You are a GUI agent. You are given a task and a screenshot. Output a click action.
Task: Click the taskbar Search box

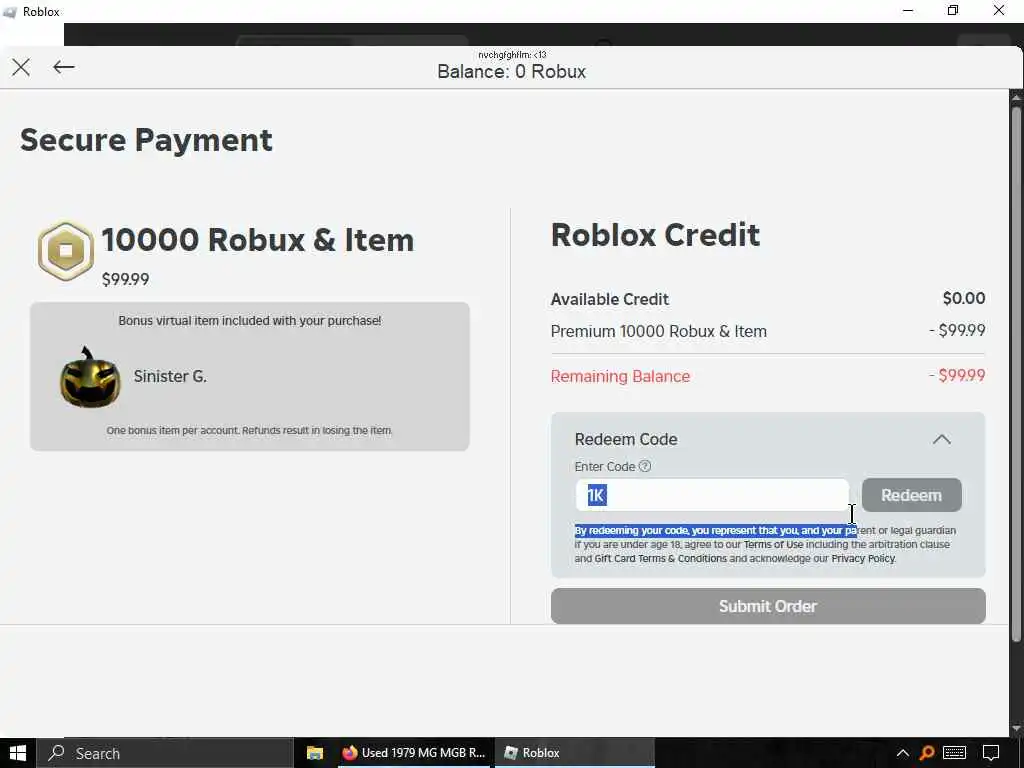[165, 753]
